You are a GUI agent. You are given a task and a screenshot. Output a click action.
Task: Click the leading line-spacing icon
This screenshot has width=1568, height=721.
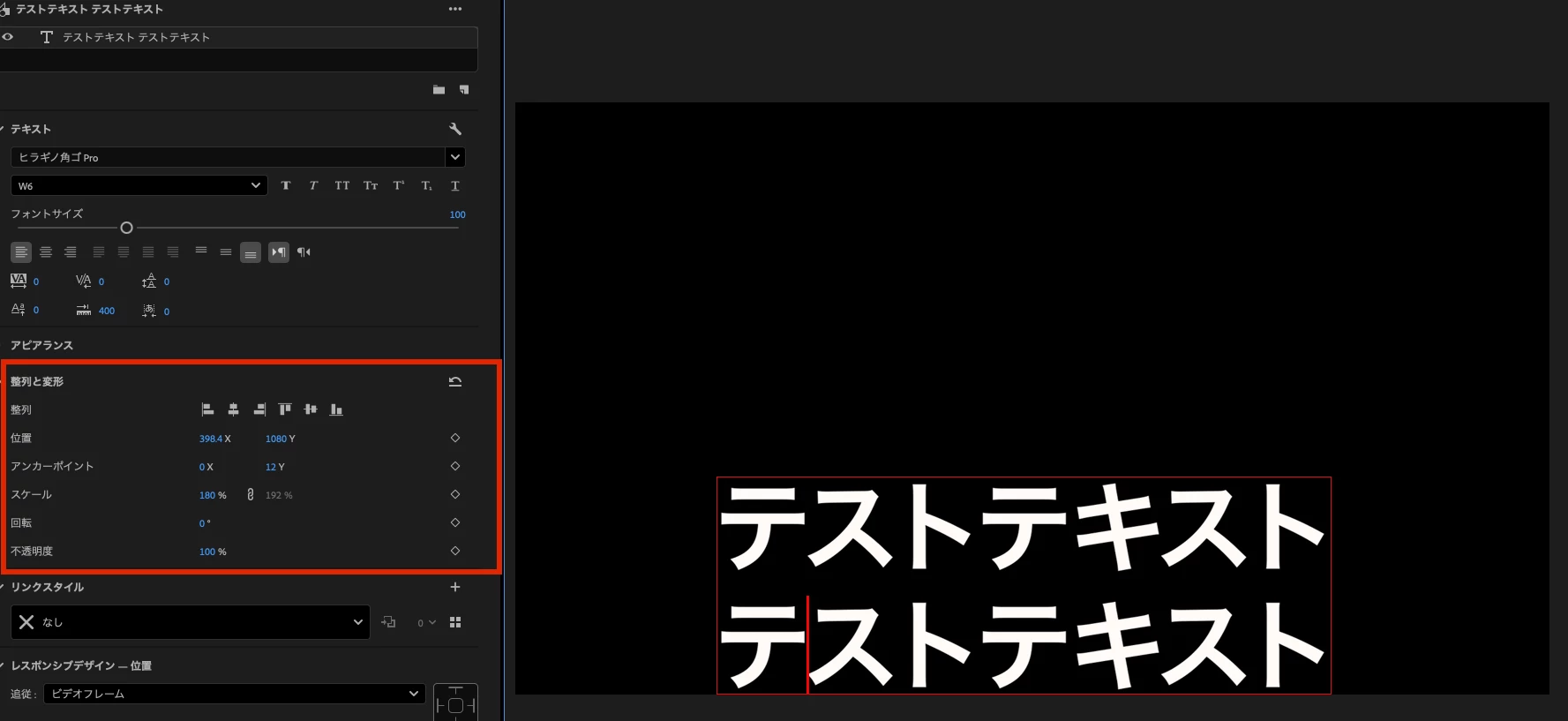click(149, 281)
